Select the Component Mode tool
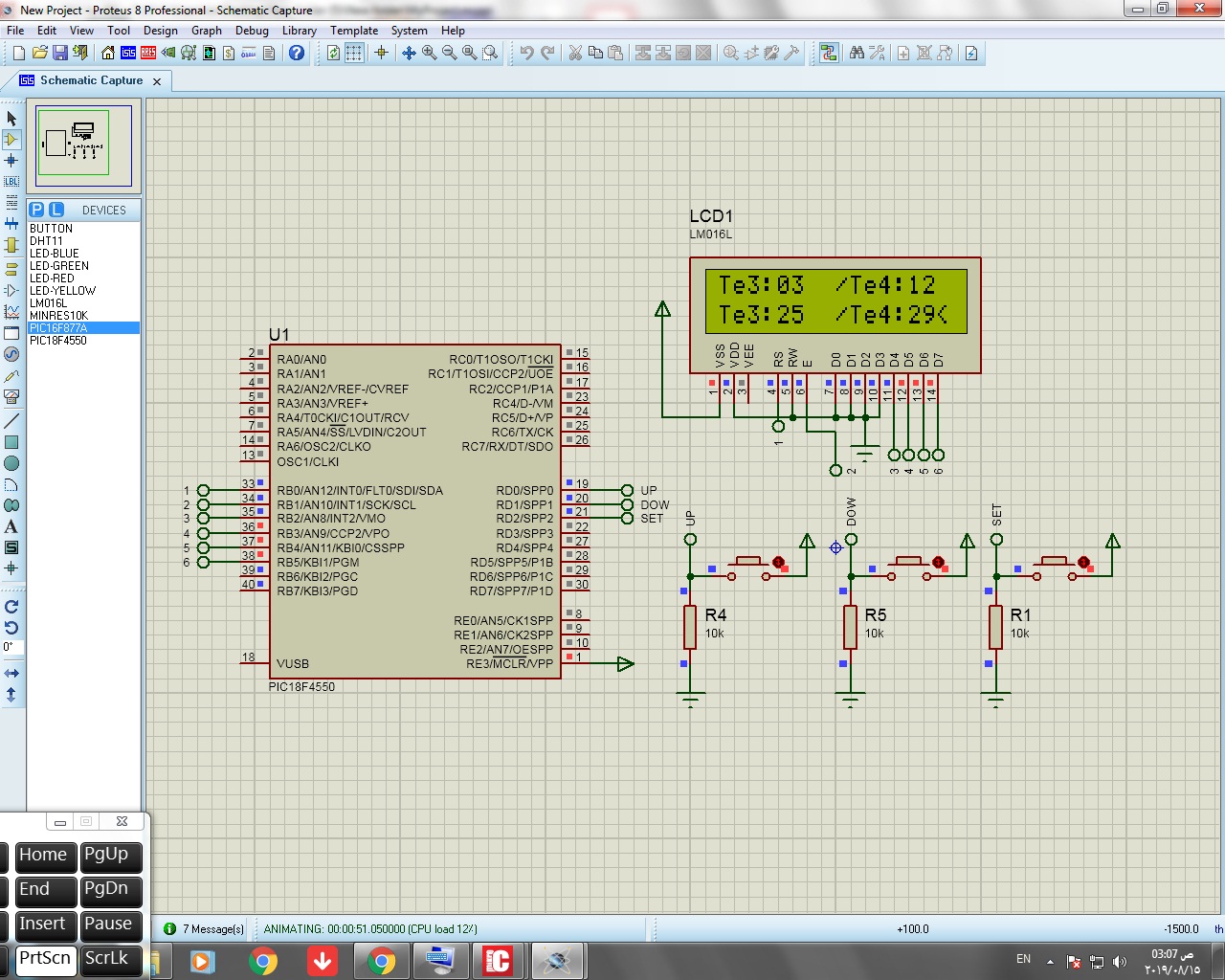 tap(11, 139)
